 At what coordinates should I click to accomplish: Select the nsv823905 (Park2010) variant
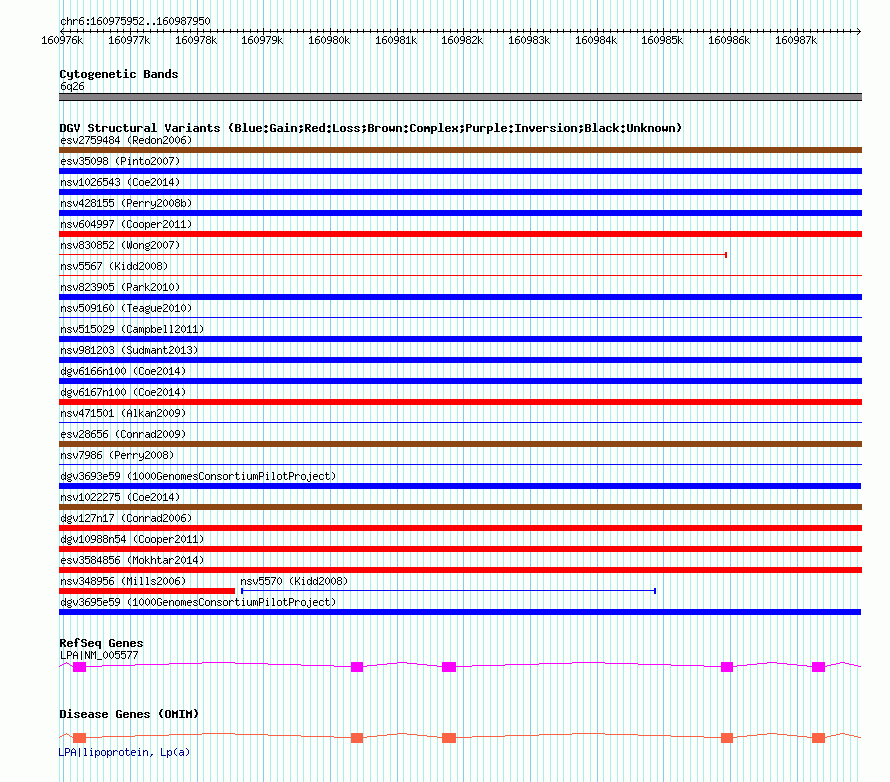[120, 287]
